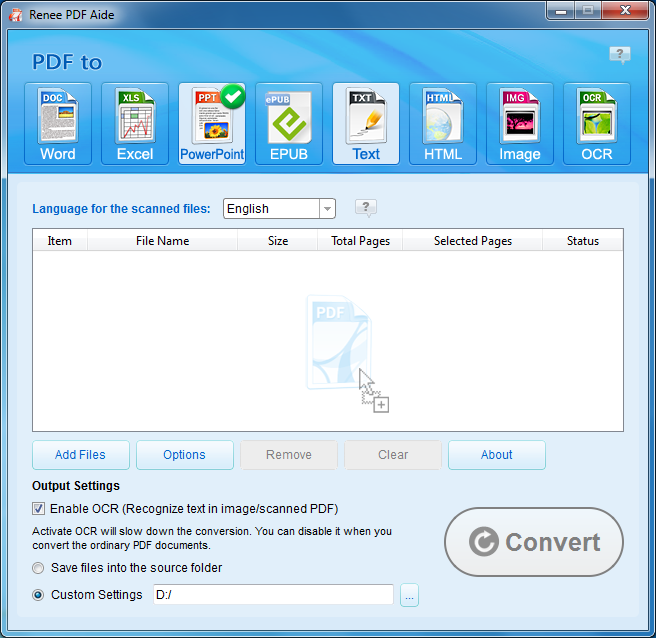The height and width of the screenshot is (638, 656).
Task: Select Save files into the source folder
Action: (x=38, y=568)
